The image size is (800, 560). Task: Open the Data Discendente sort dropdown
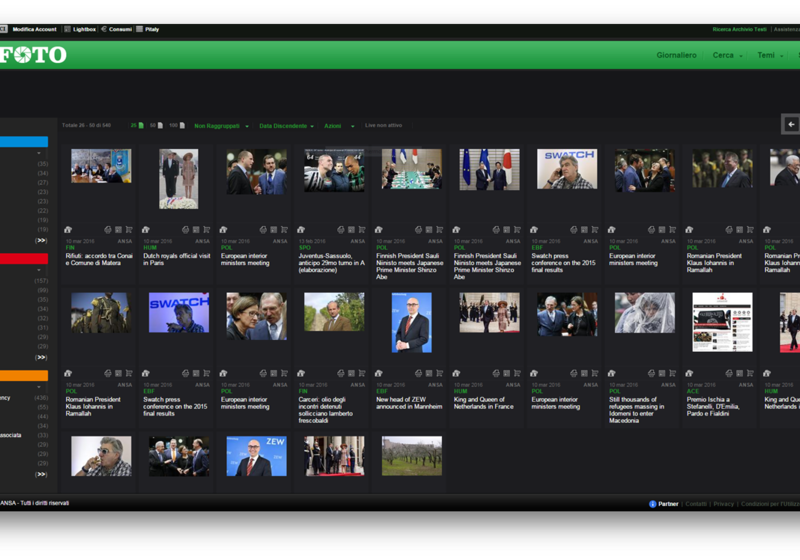point(286,126)
